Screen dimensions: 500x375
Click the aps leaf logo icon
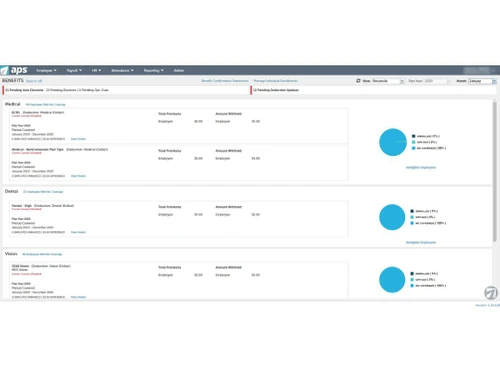tap(4, 70)
